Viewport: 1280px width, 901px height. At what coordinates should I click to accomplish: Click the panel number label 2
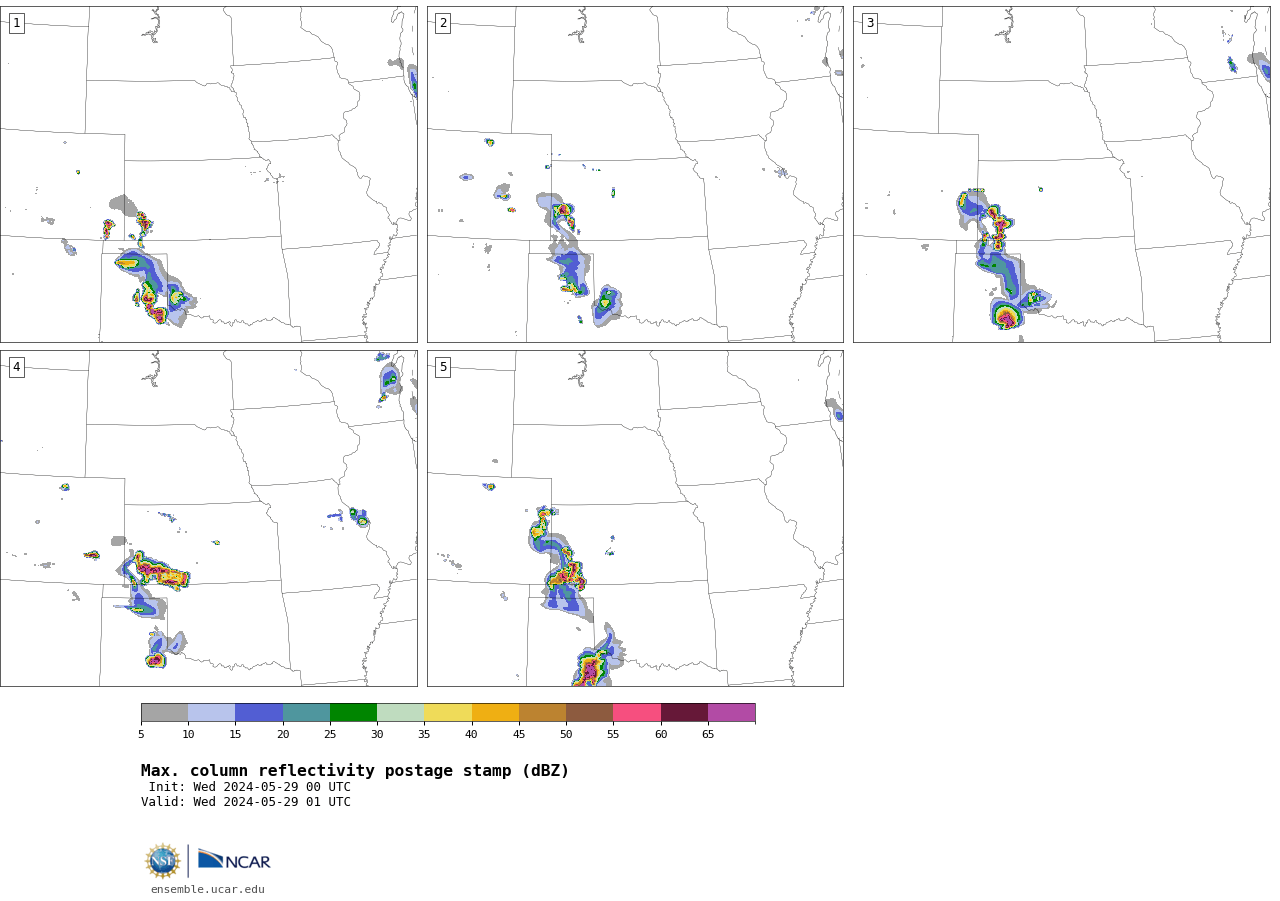[x=443, y=23]
